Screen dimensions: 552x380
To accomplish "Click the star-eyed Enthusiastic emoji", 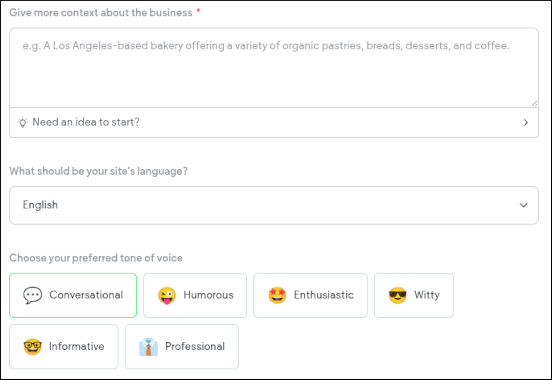I will pyautogui.click(x=277, y=295).
